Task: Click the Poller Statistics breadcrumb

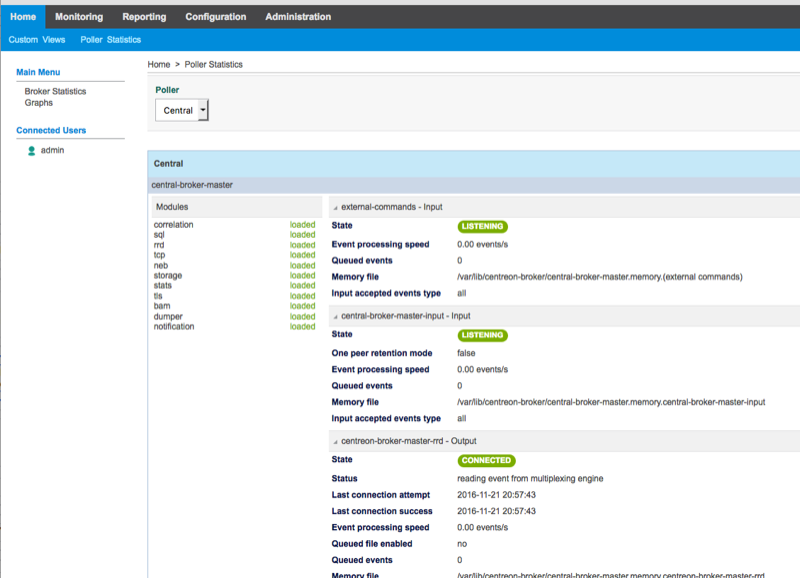Action: tap(213, 64)
